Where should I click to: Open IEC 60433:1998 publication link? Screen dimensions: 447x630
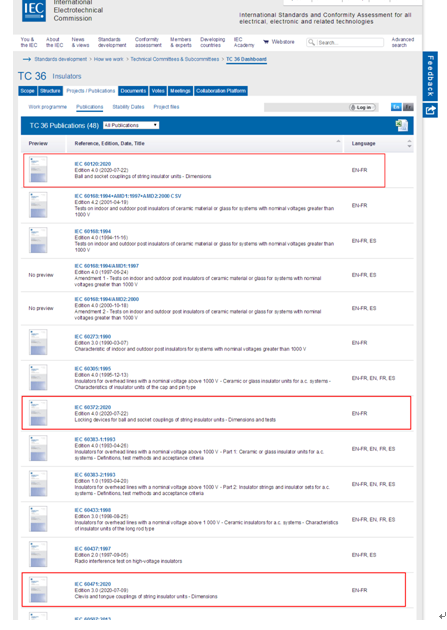point(93,510)
